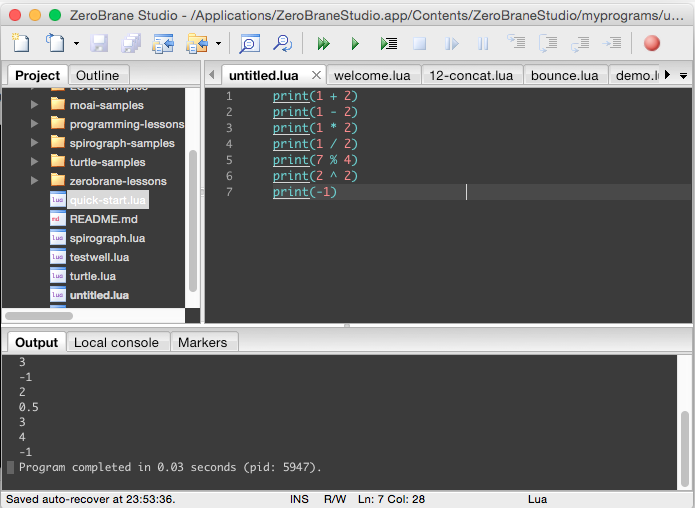
Task: Open Find dialog icon
Action: coord(250,43)
